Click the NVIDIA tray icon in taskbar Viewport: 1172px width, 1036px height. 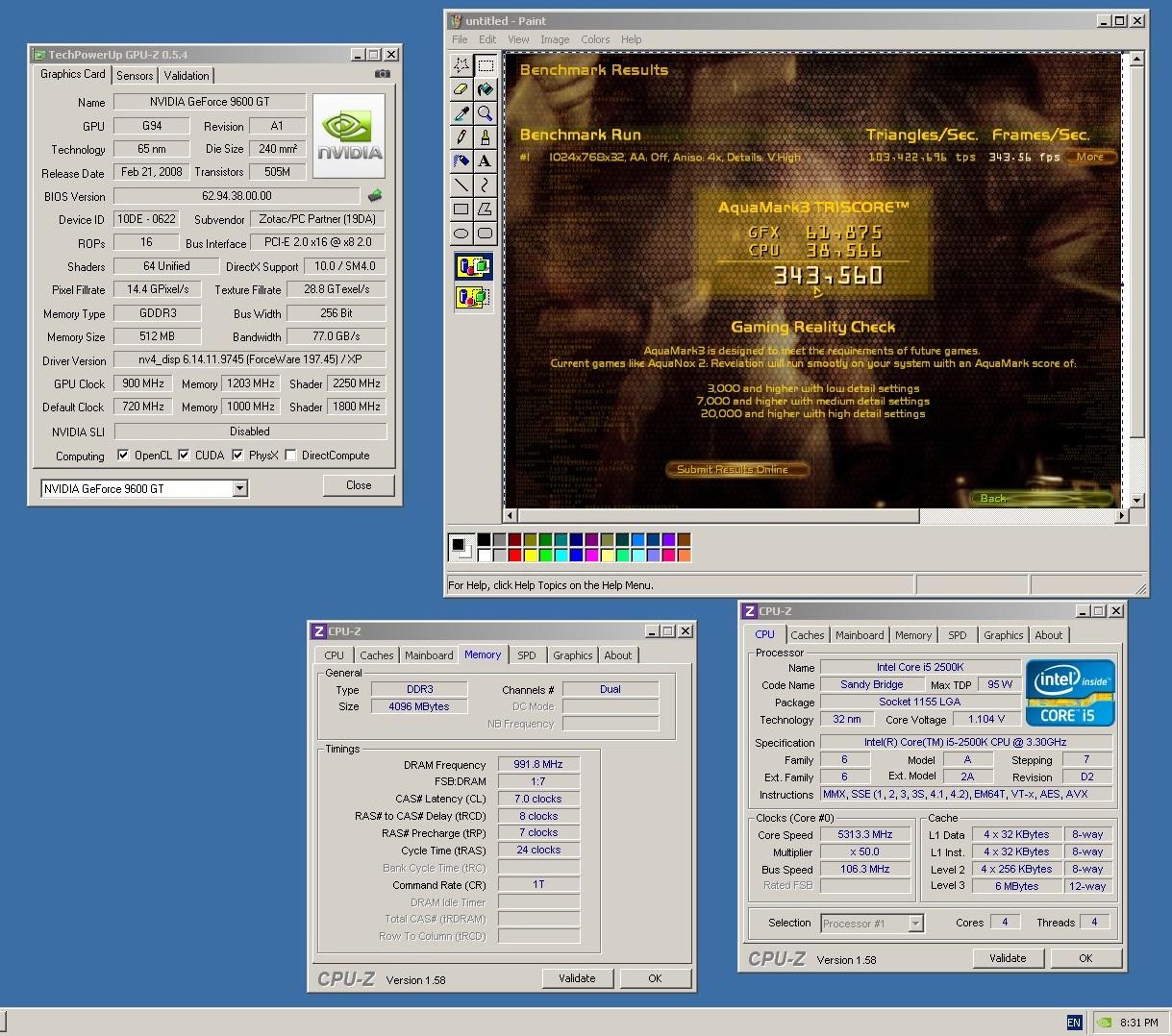[x=1106, y=1023]
